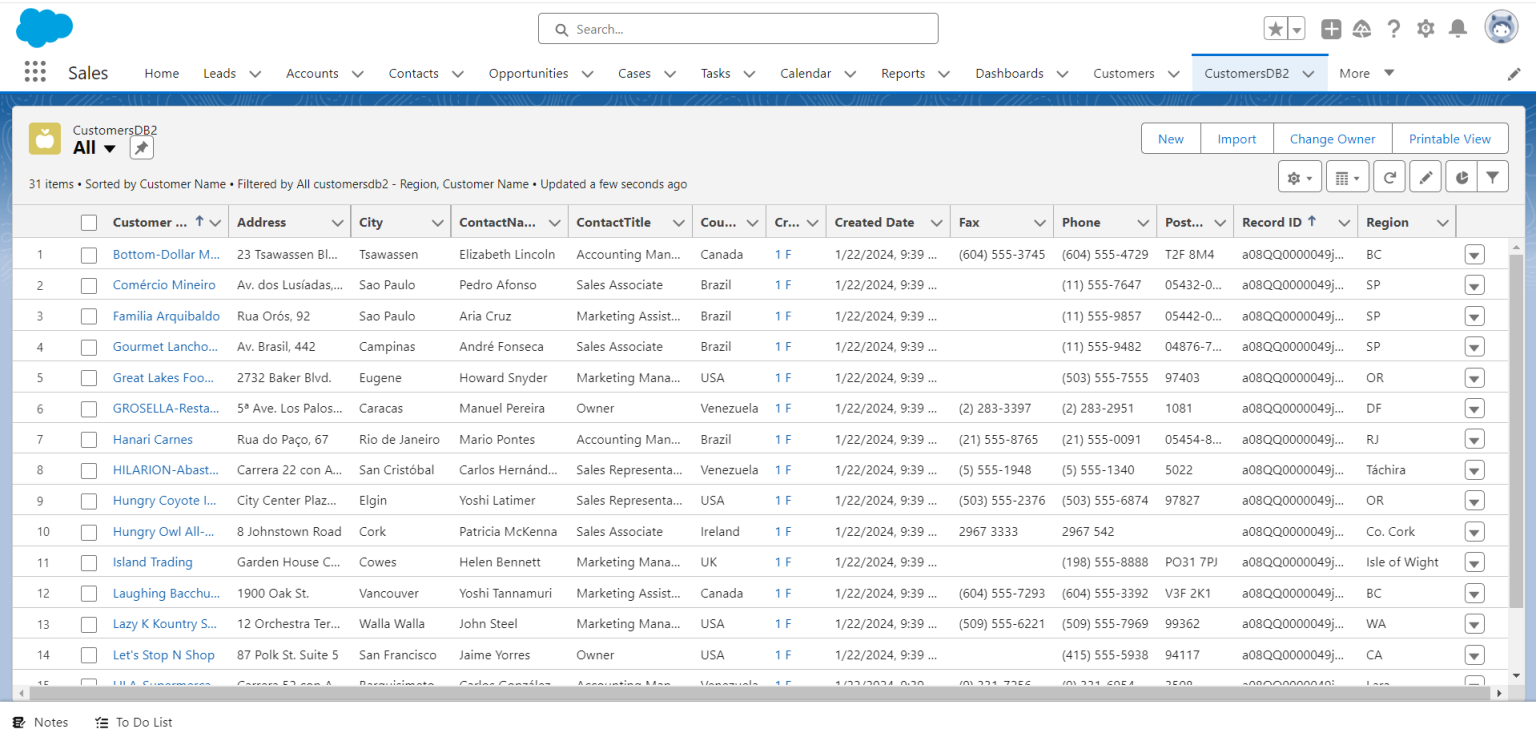
Task: Open the filter panel icon
Action: 1493,176
